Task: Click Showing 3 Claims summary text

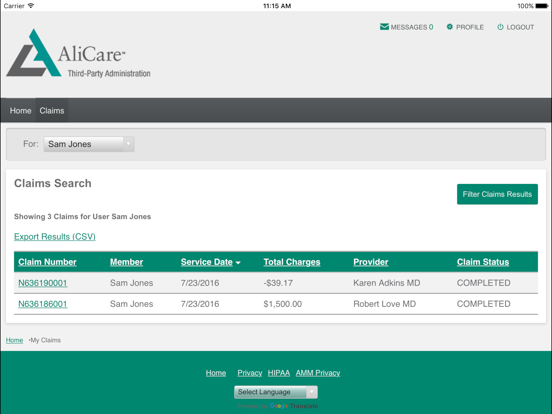Action: tap(82, 217)
